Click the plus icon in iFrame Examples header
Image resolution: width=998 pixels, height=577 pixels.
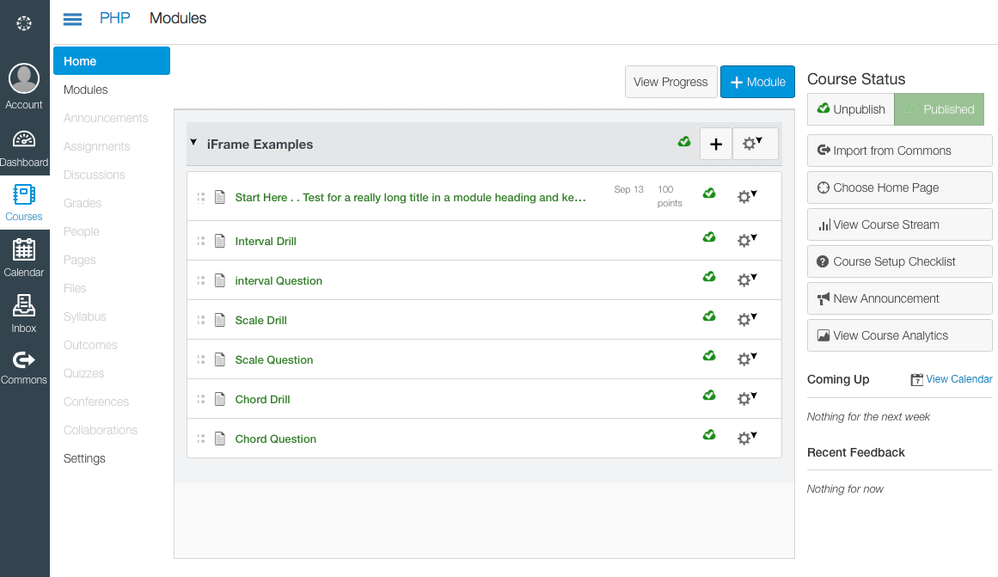click(x=715, y=144)
